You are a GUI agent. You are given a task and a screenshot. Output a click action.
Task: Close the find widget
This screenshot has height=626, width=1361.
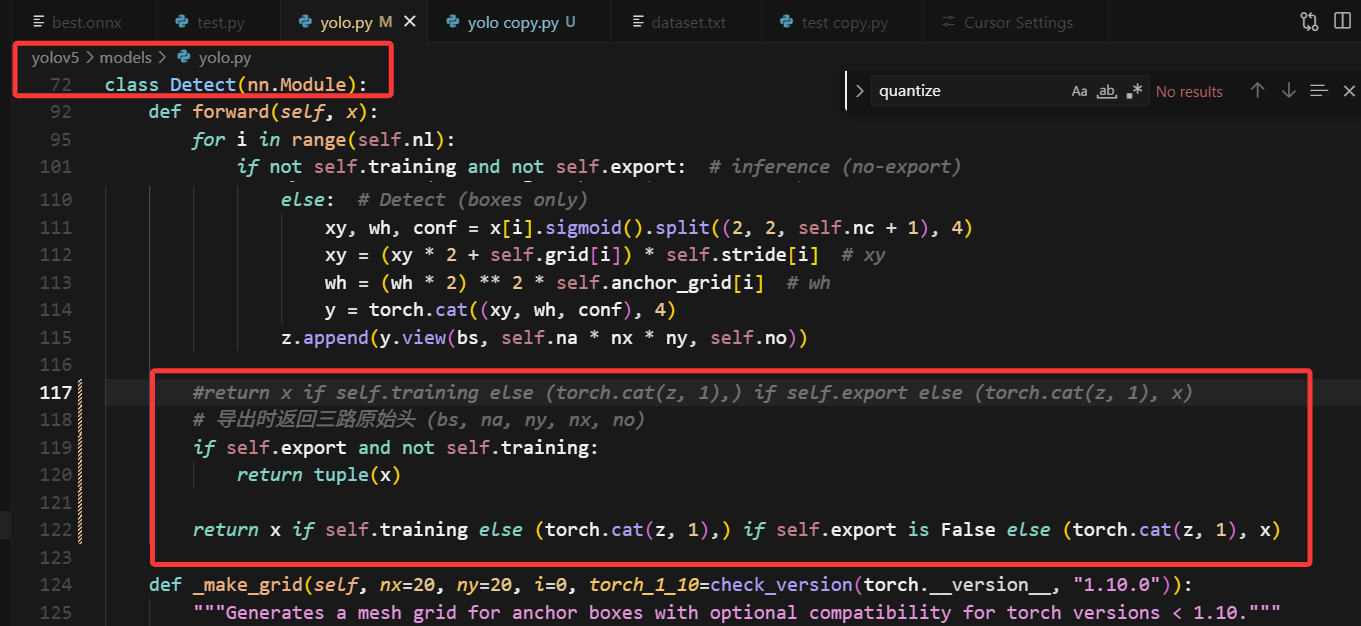pos(1349,91)
